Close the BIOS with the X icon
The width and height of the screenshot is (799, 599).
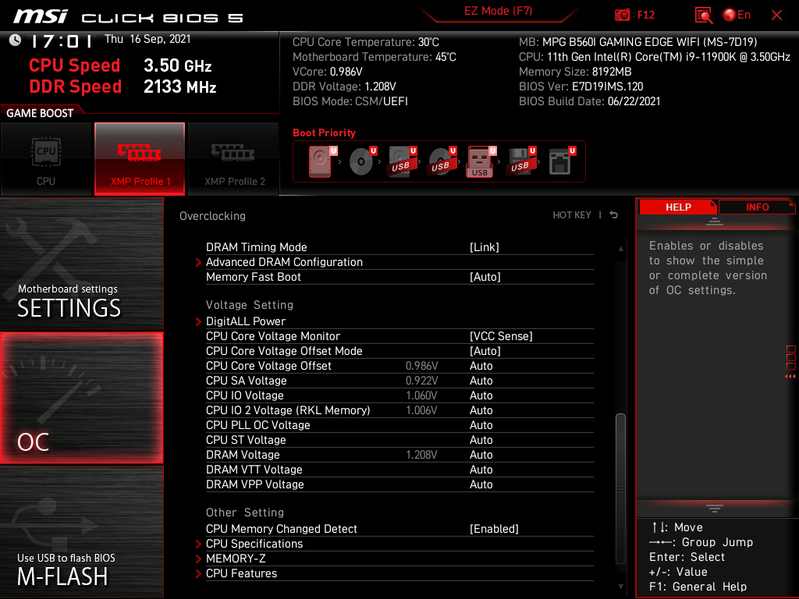click(x=777, y=15)
